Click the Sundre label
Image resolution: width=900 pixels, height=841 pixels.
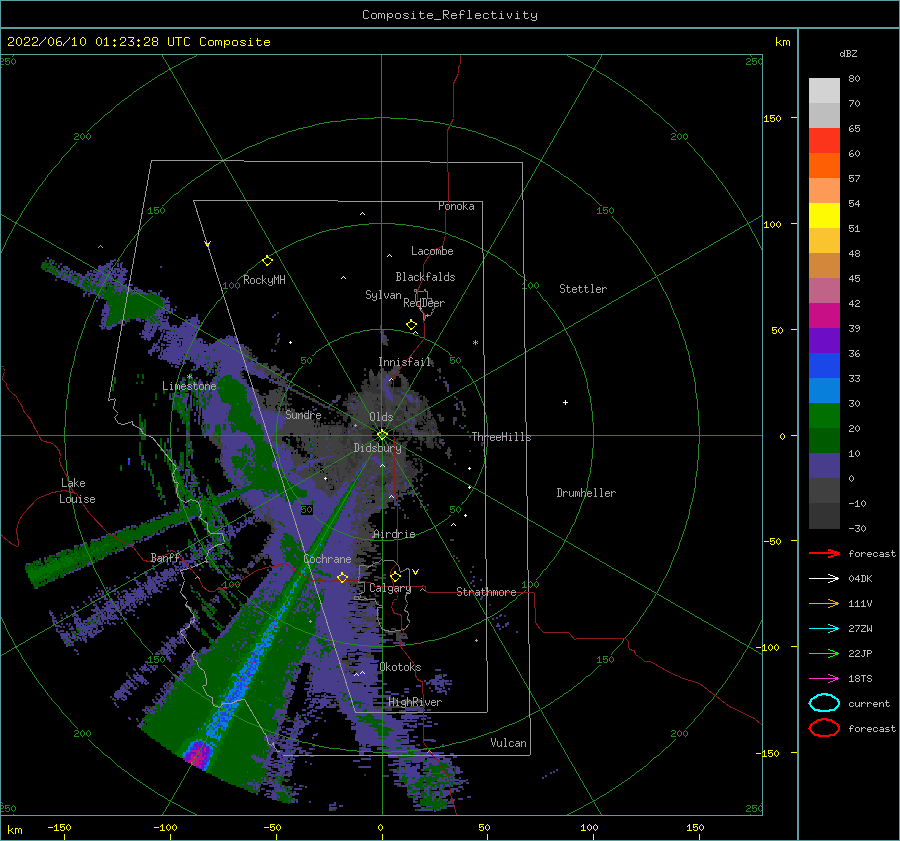pos(303,414)
